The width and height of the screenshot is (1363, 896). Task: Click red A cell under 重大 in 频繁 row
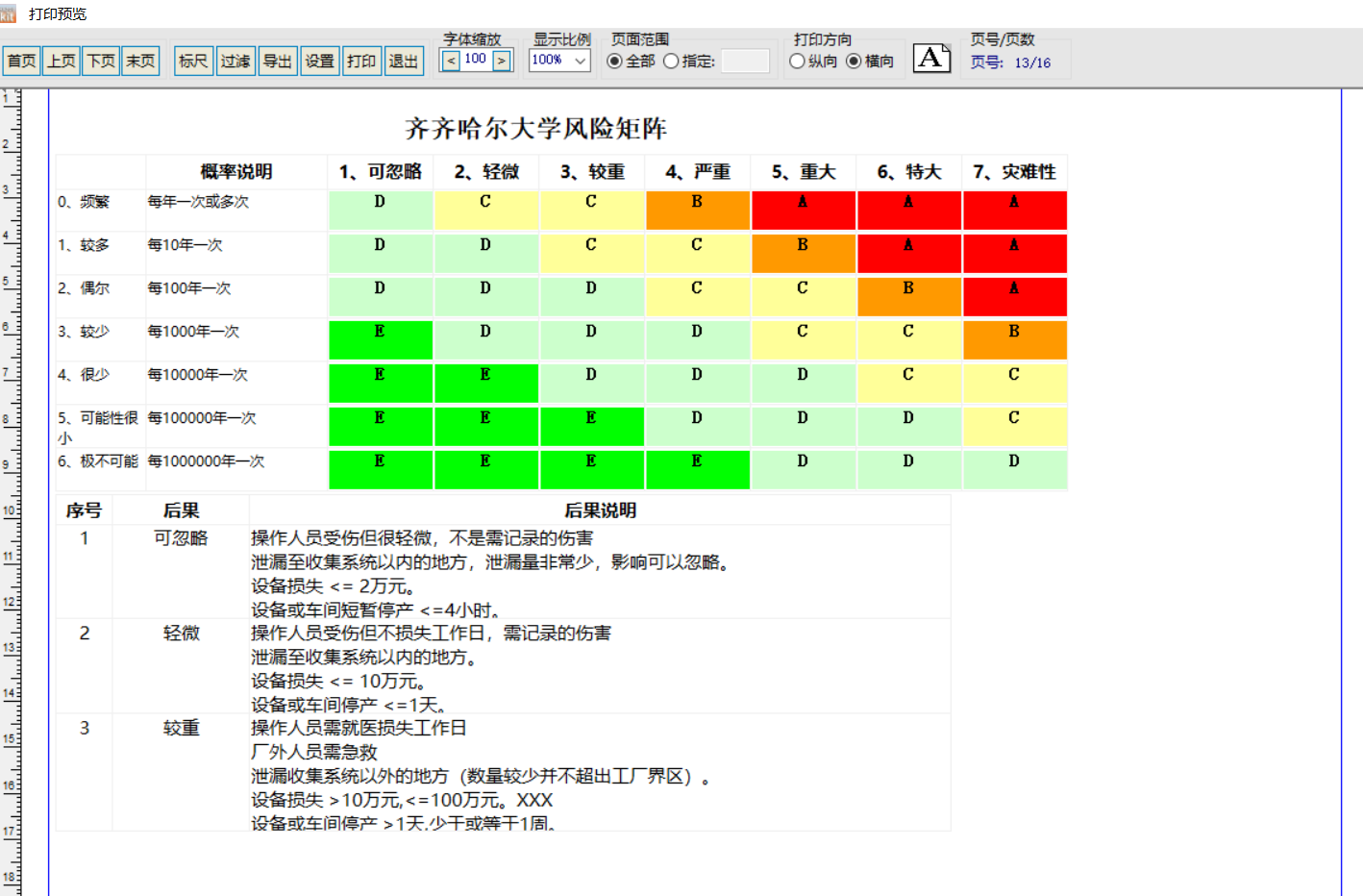tap(804, 211)
